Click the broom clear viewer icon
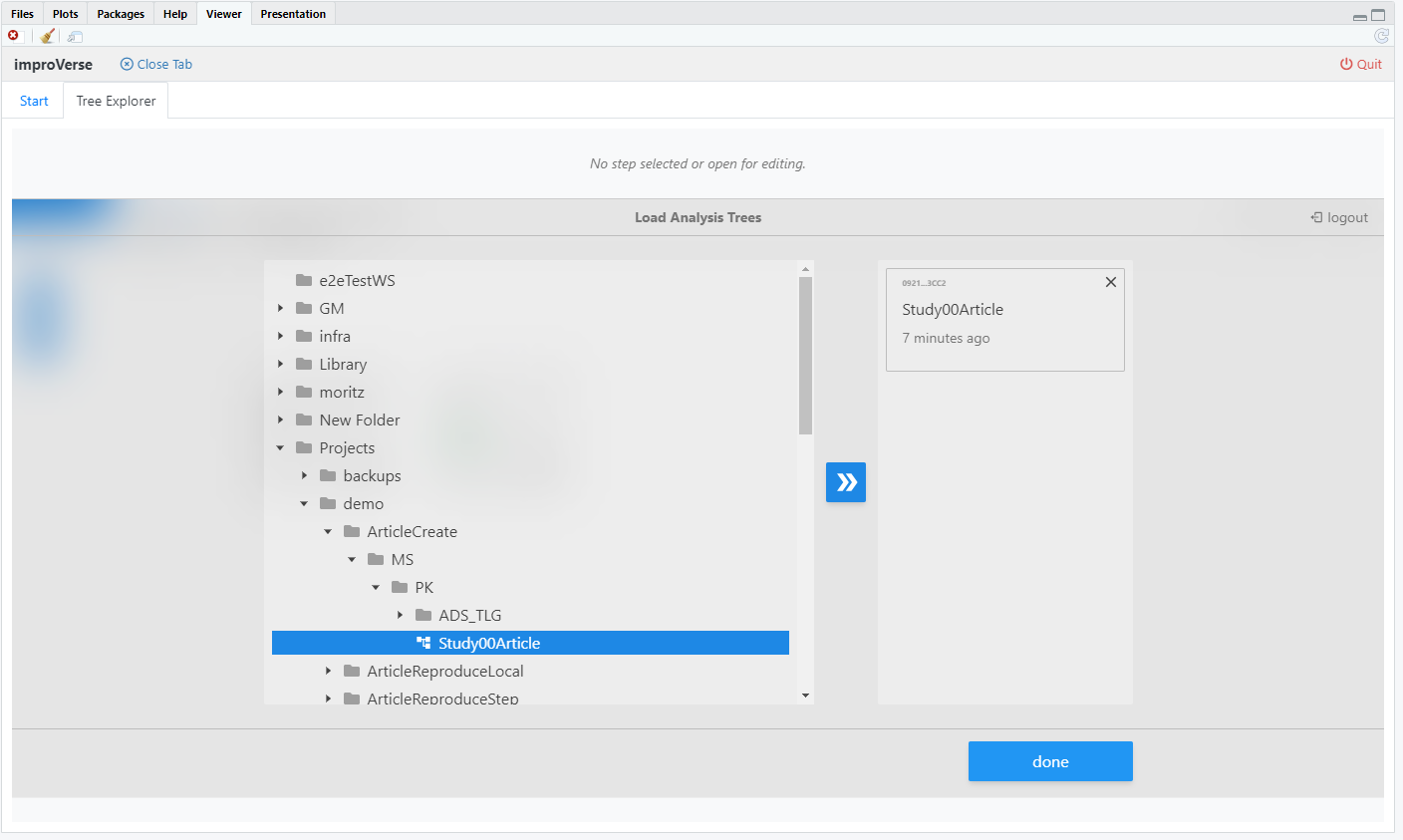This screenshot has height=840, width=1403. tap(47, 36)
